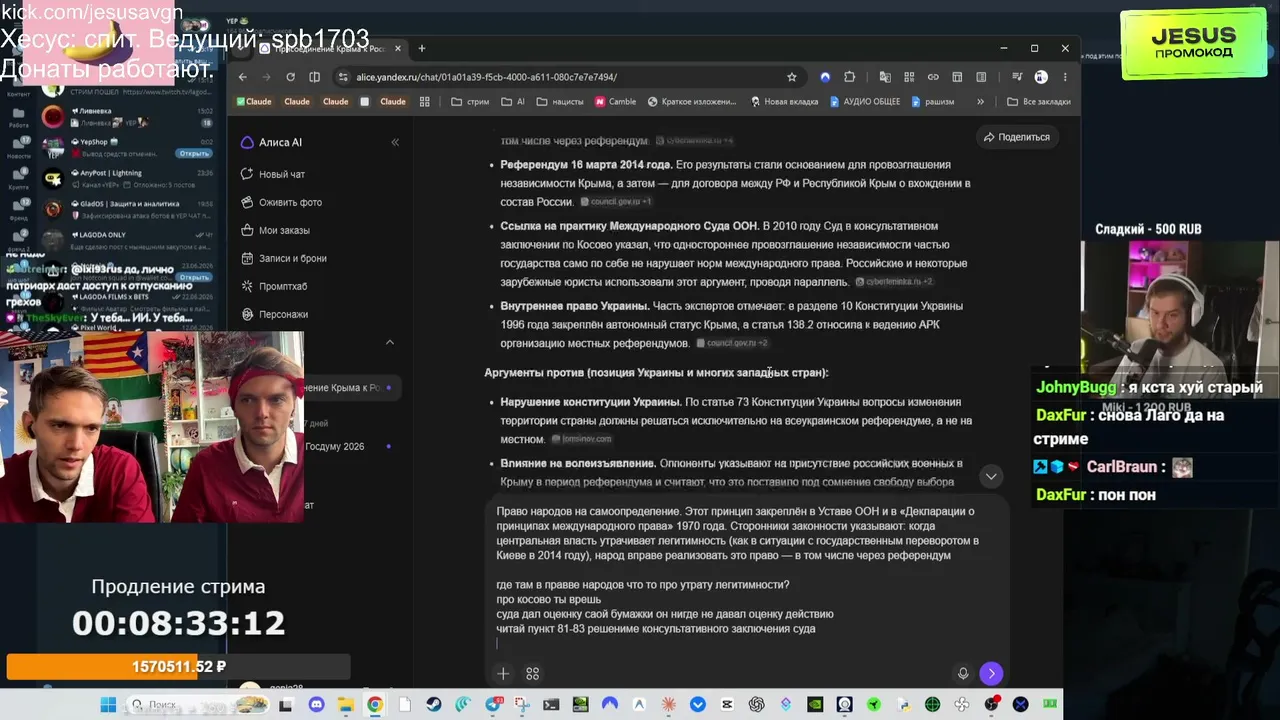The image size is (1280, 720).
Task: Open Telegram from the taskbar
Action: tap(494, 705)
